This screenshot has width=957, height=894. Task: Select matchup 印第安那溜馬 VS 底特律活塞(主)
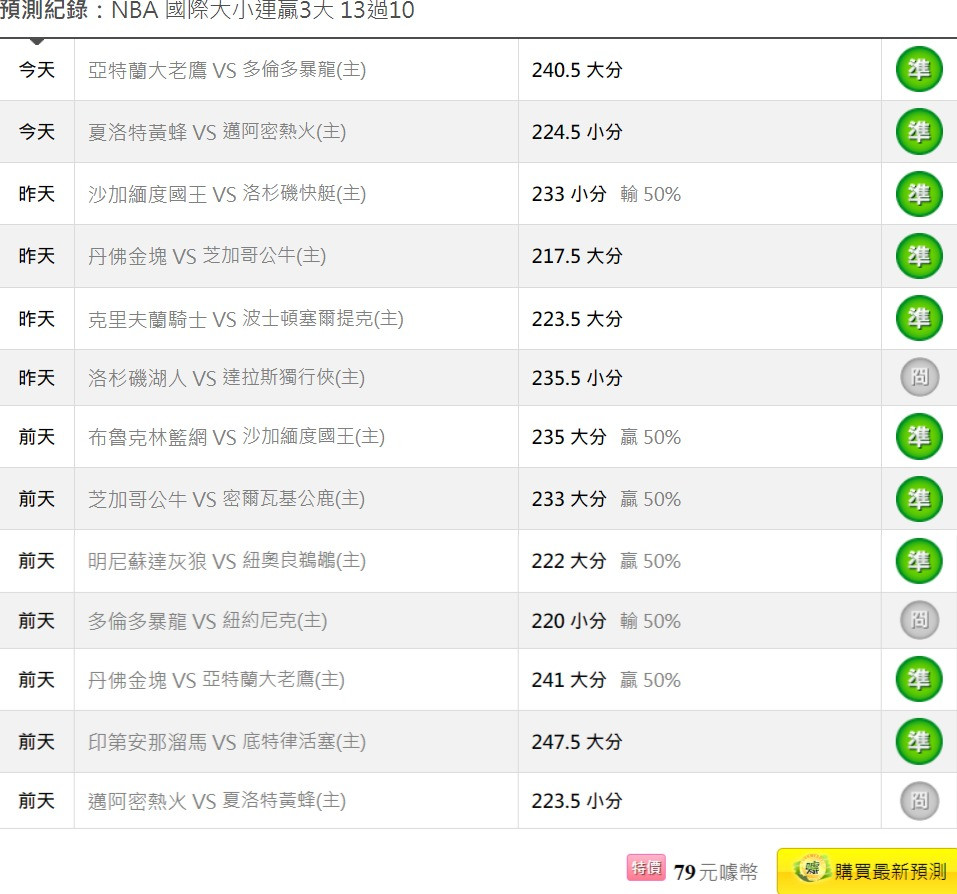(x=227, y=742)
